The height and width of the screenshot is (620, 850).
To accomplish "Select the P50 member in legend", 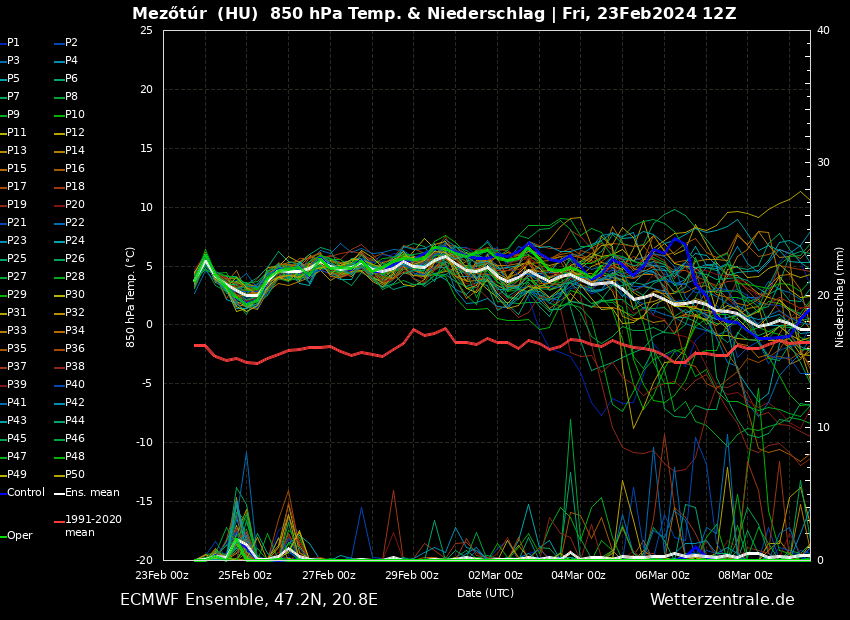I will [75, 475].
